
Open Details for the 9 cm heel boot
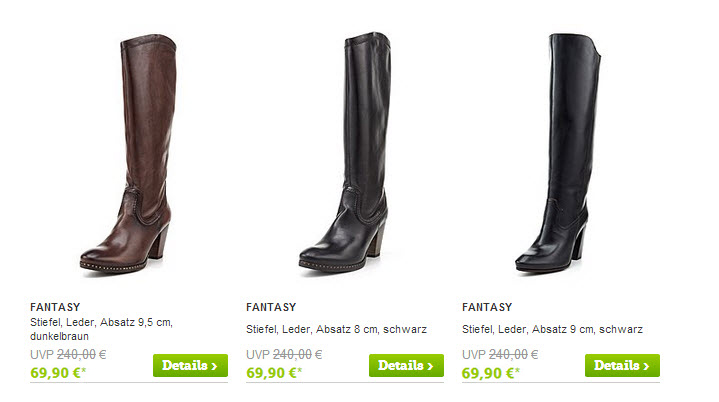pos(622,365)
